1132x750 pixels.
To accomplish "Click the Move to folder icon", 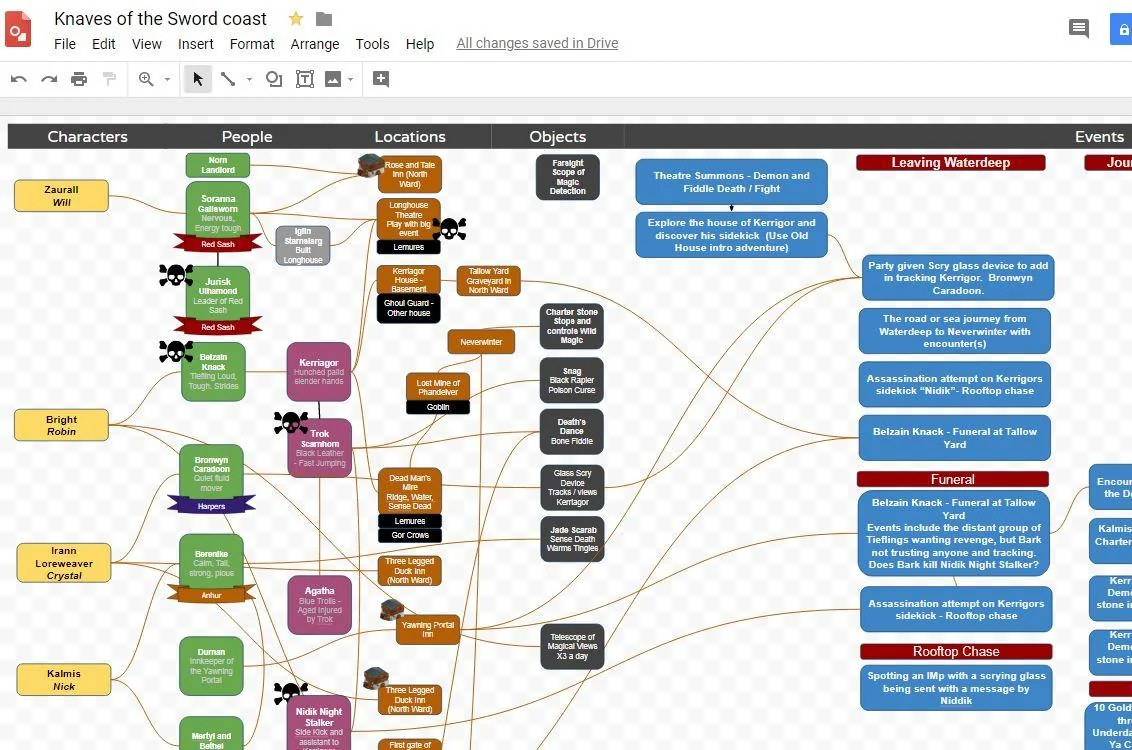I will tap(324, 19).
